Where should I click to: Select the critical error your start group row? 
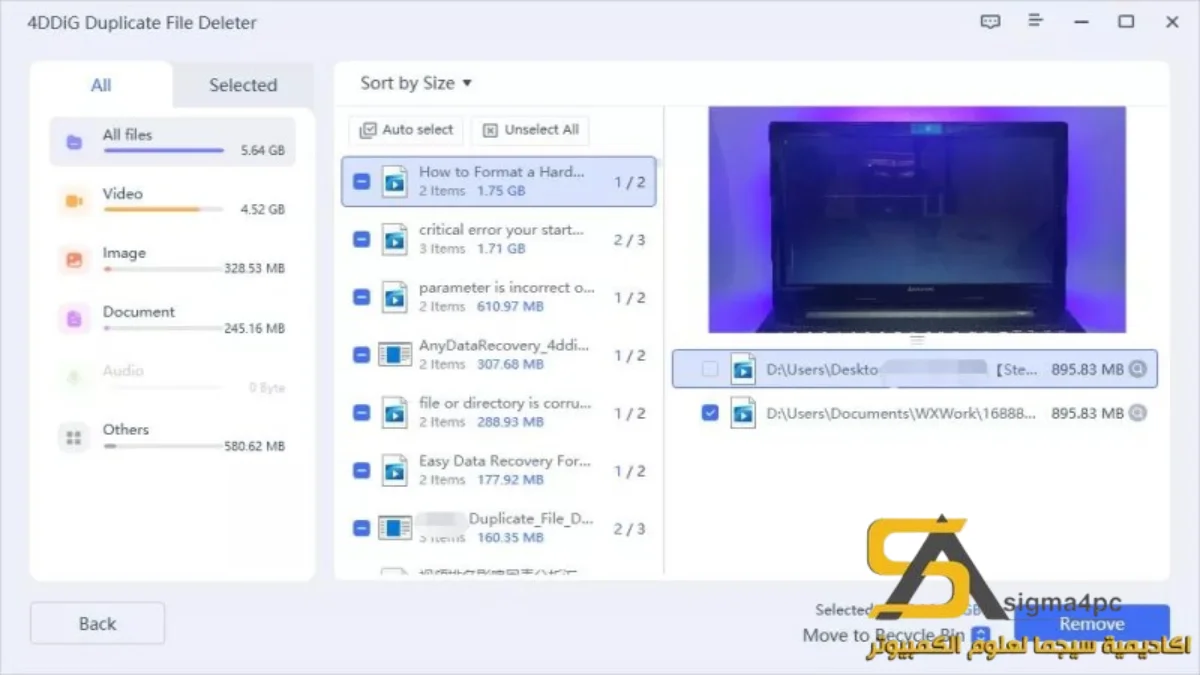[x=499, y=239]
